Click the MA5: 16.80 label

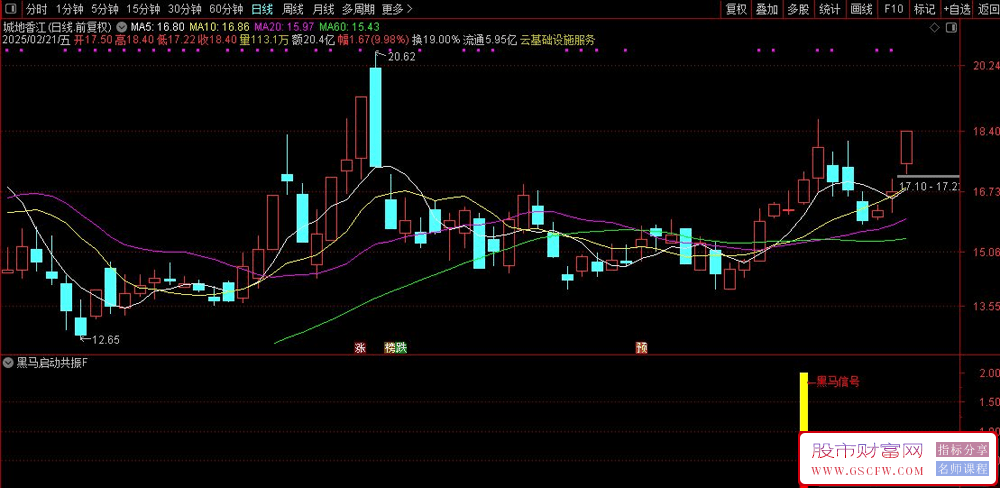158,27
